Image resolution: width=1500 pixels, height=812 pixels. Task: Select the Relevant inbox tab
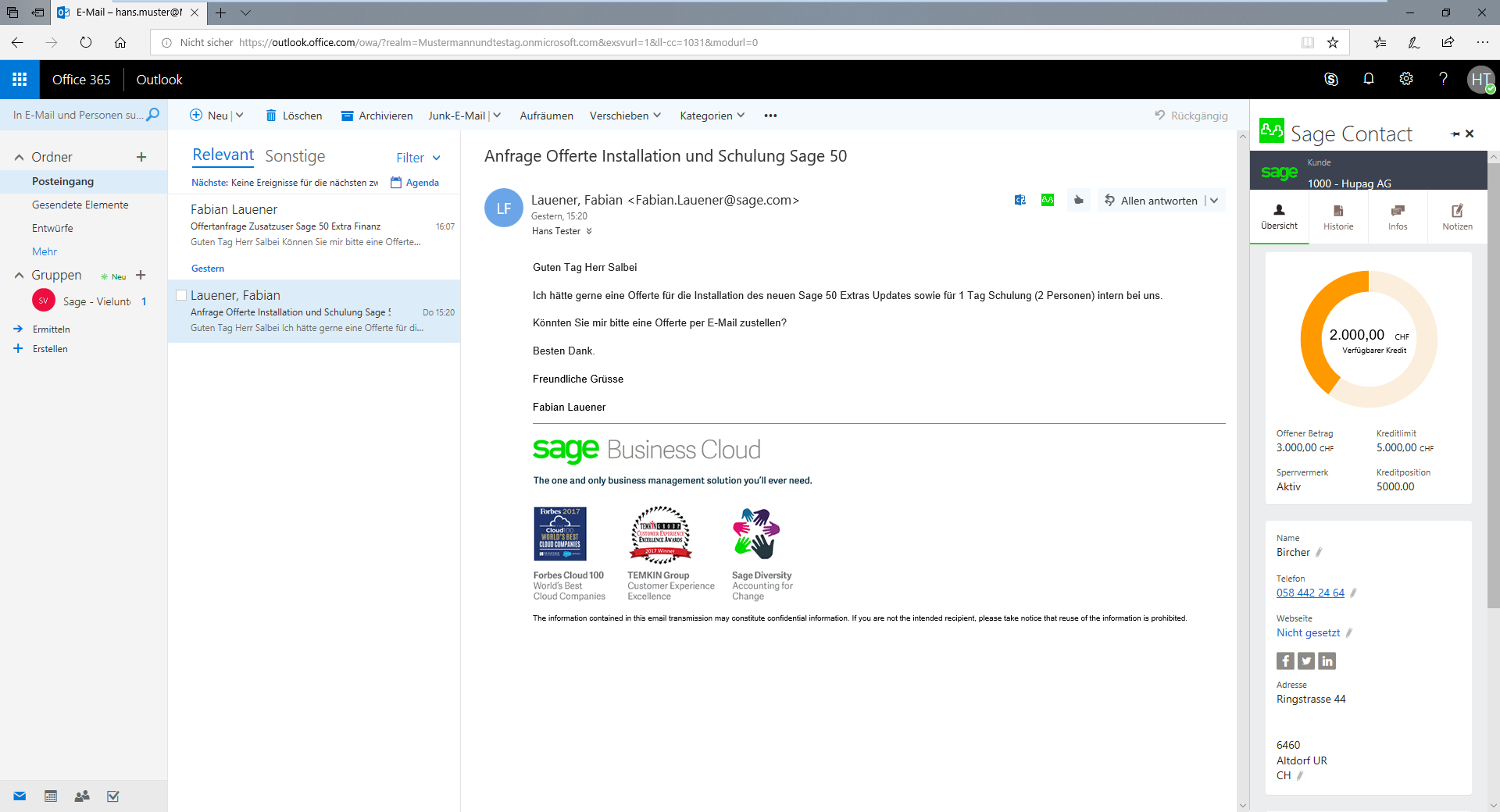(223, 155)
